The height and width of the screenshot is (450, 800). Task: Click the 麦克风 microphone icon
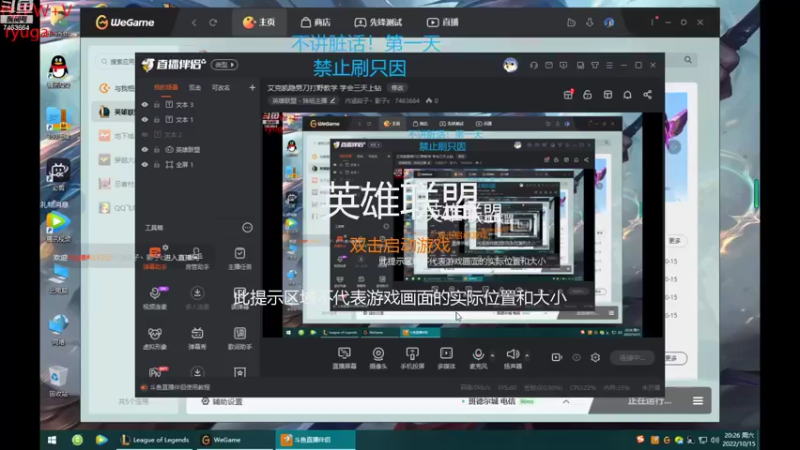pyautogui.click(x=478, y=354)
